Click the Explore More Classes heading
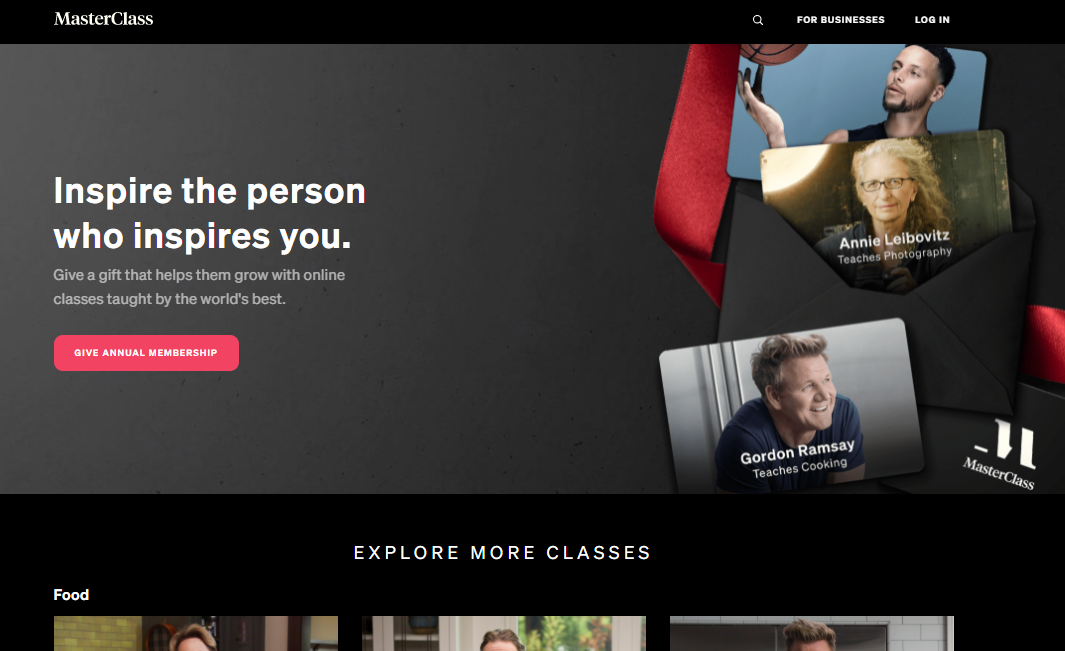Viewport: 1065px width, 651px height. pyautogui.click(x=503, y=552)
